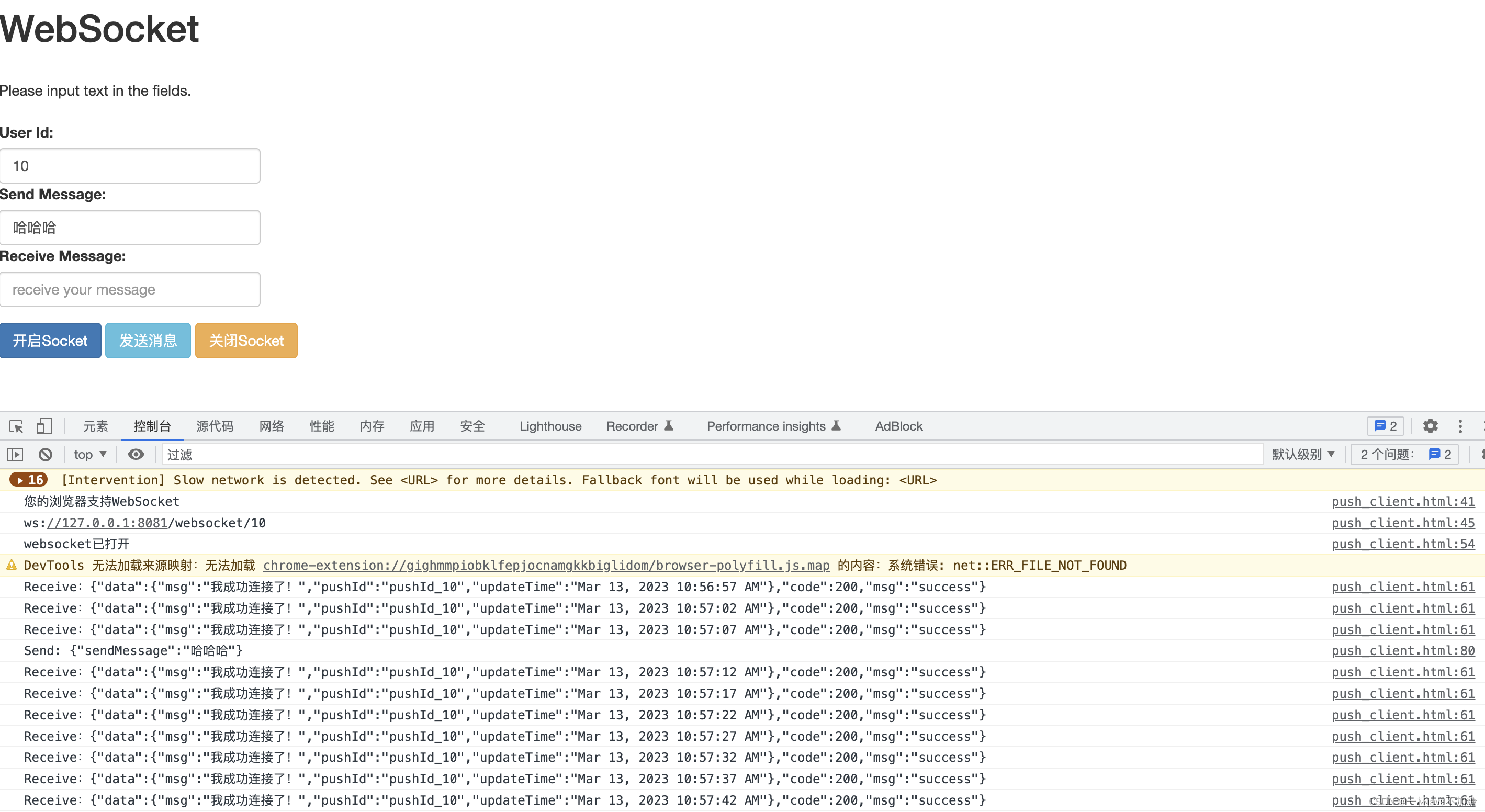Select the Send: sendMessage 哈哈哈 log line
1485x812 pixels.
[x=133, y=651]
